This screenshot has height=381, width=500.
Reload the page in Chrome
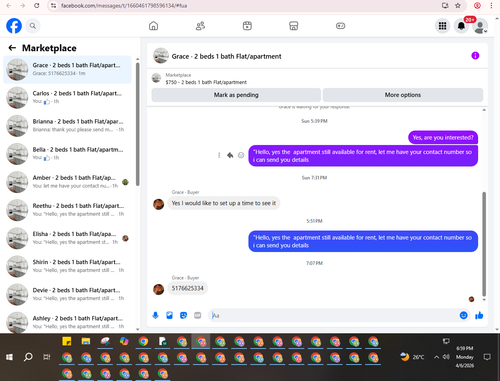pyautogui.click(x=37, y=6)
